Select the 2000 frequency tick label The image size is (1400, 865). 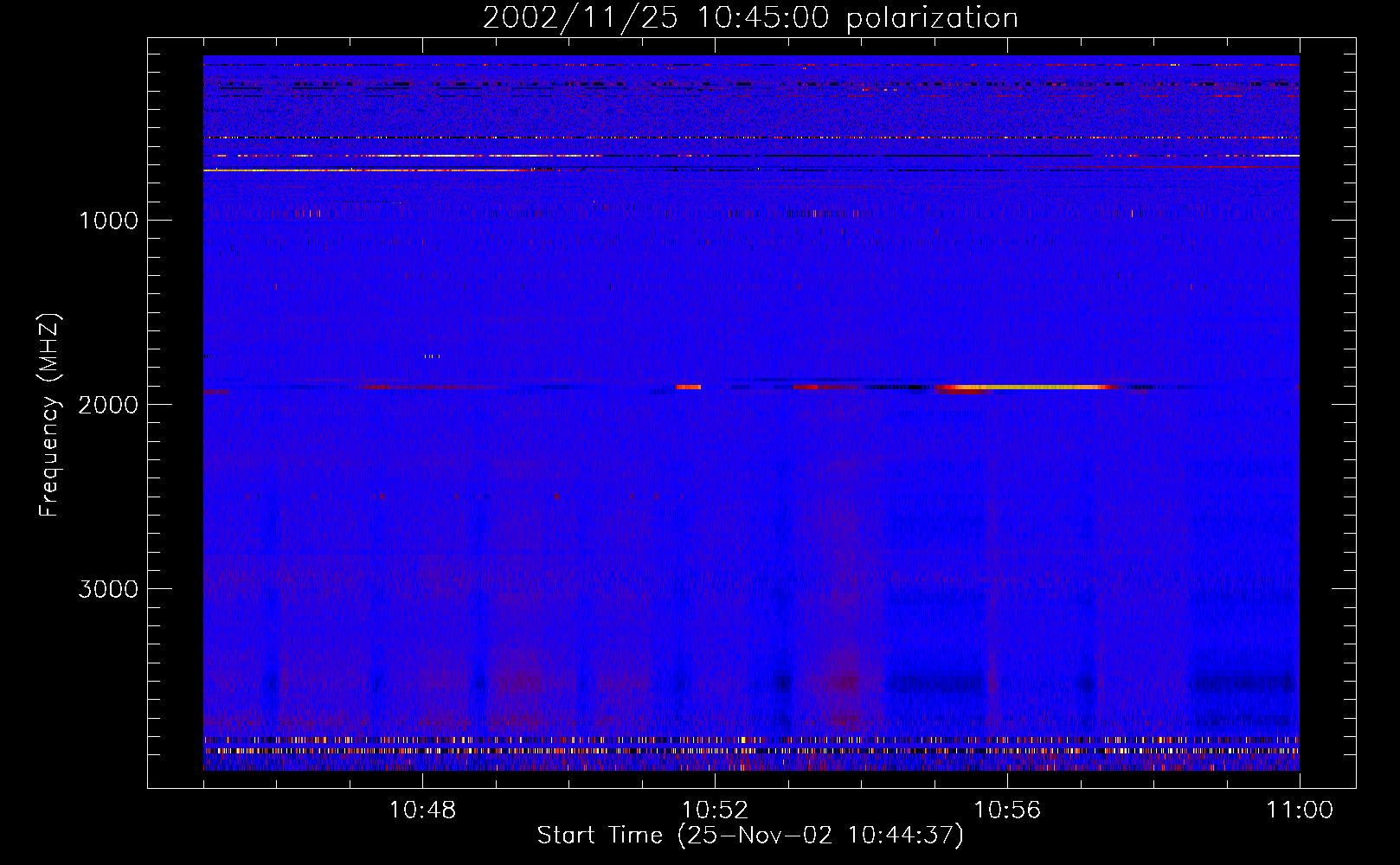(x=108, y=405)
